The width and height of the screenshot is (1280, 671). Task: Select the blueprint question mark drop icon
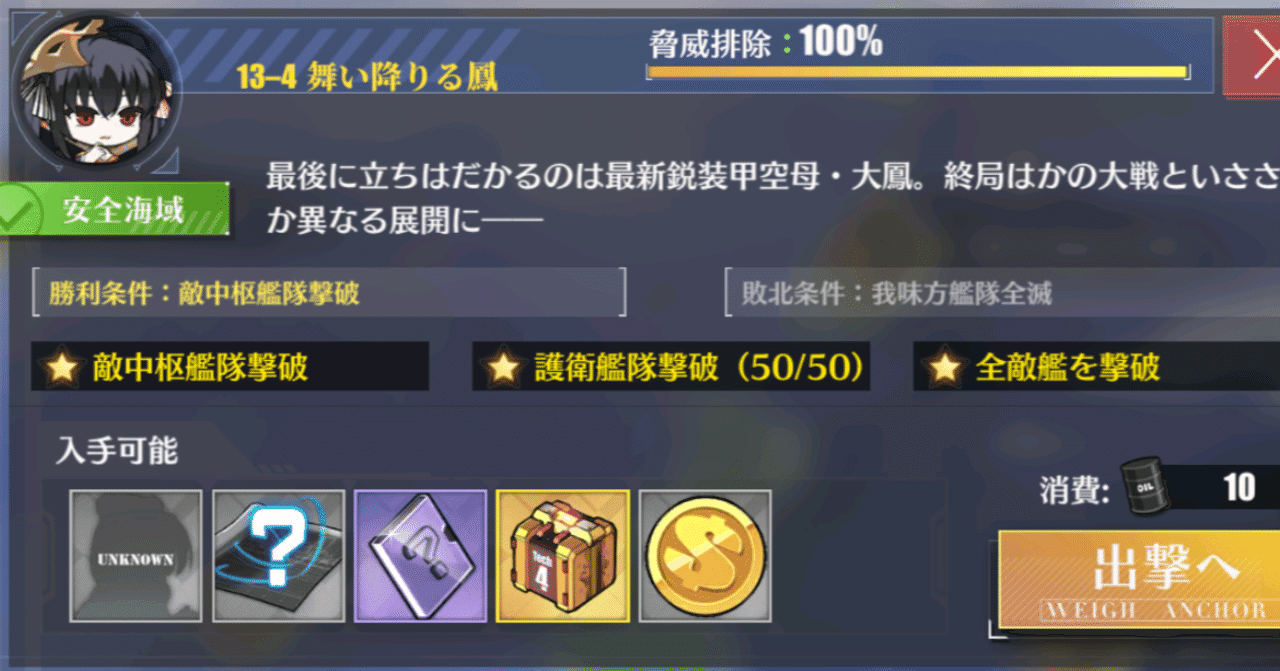[x=278, y=556]
